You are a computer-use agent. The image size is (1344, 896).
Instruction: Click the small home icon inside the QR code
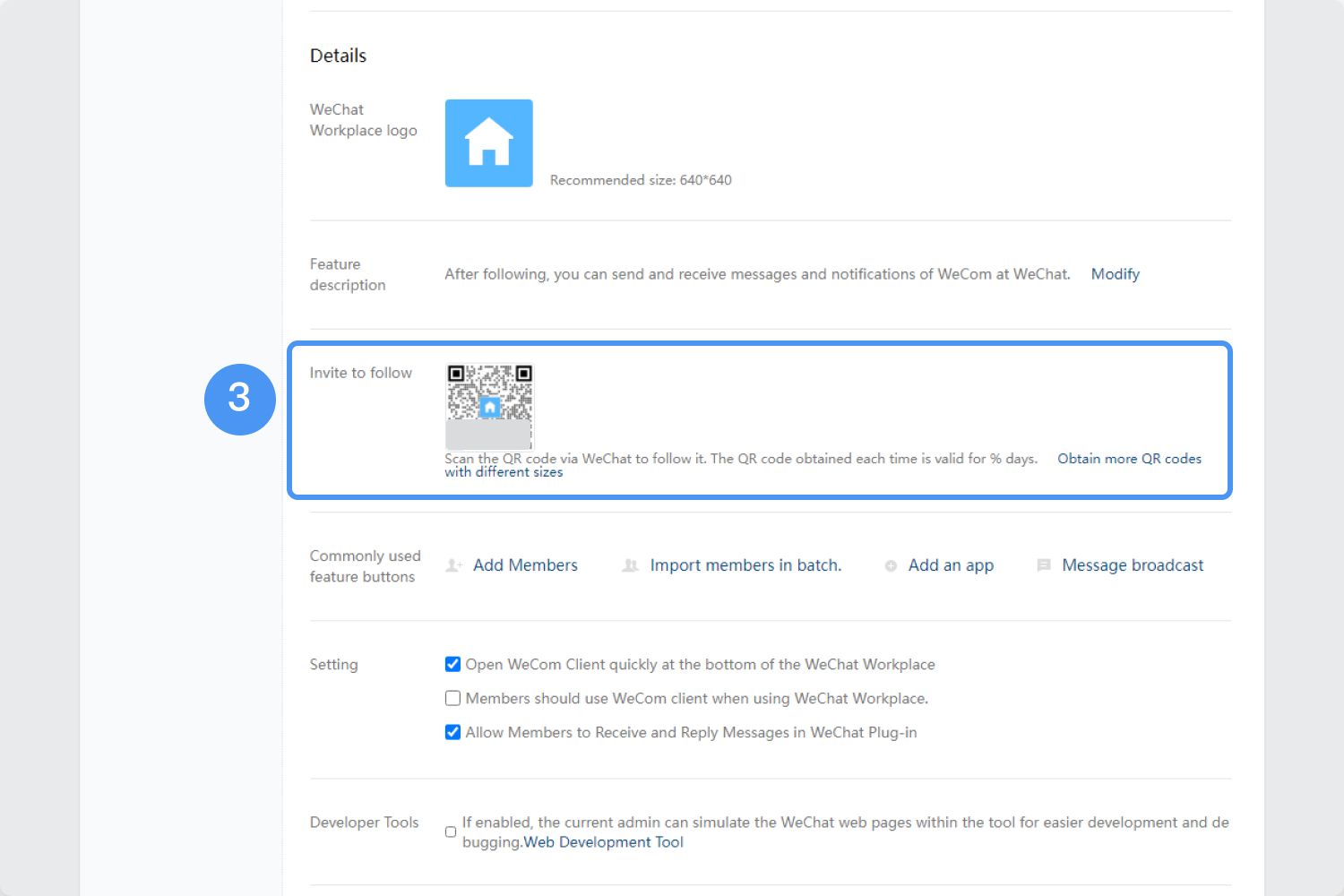(x=489, y=406)
